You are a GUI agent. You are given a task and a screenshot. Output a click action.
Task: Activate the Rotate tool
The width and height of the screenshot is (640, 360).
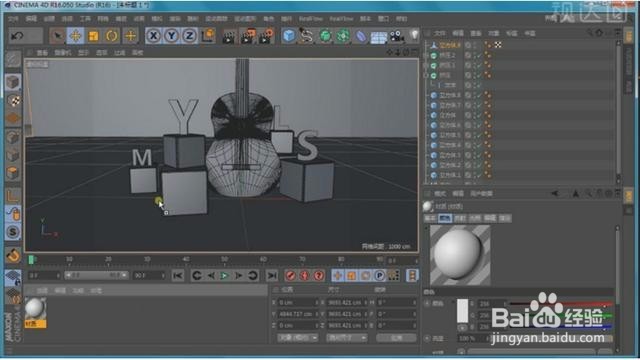(111, 36)
